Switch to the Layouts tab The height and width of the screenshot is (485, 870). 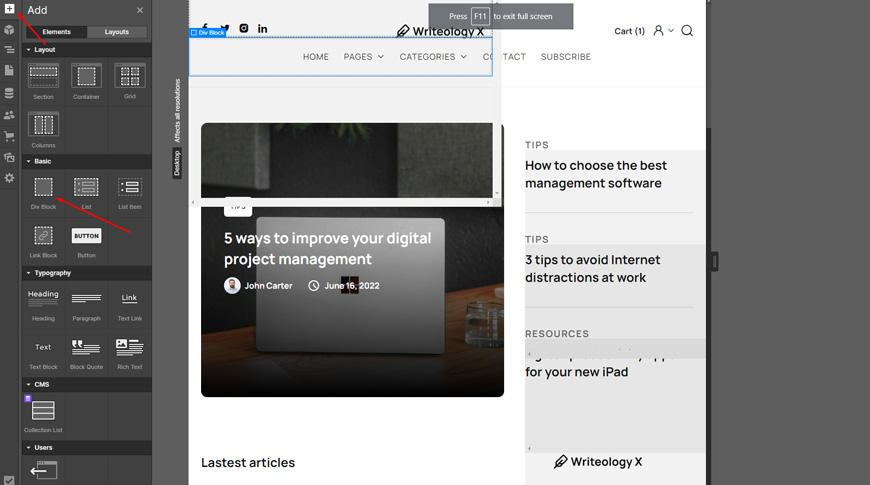(117, 32)
